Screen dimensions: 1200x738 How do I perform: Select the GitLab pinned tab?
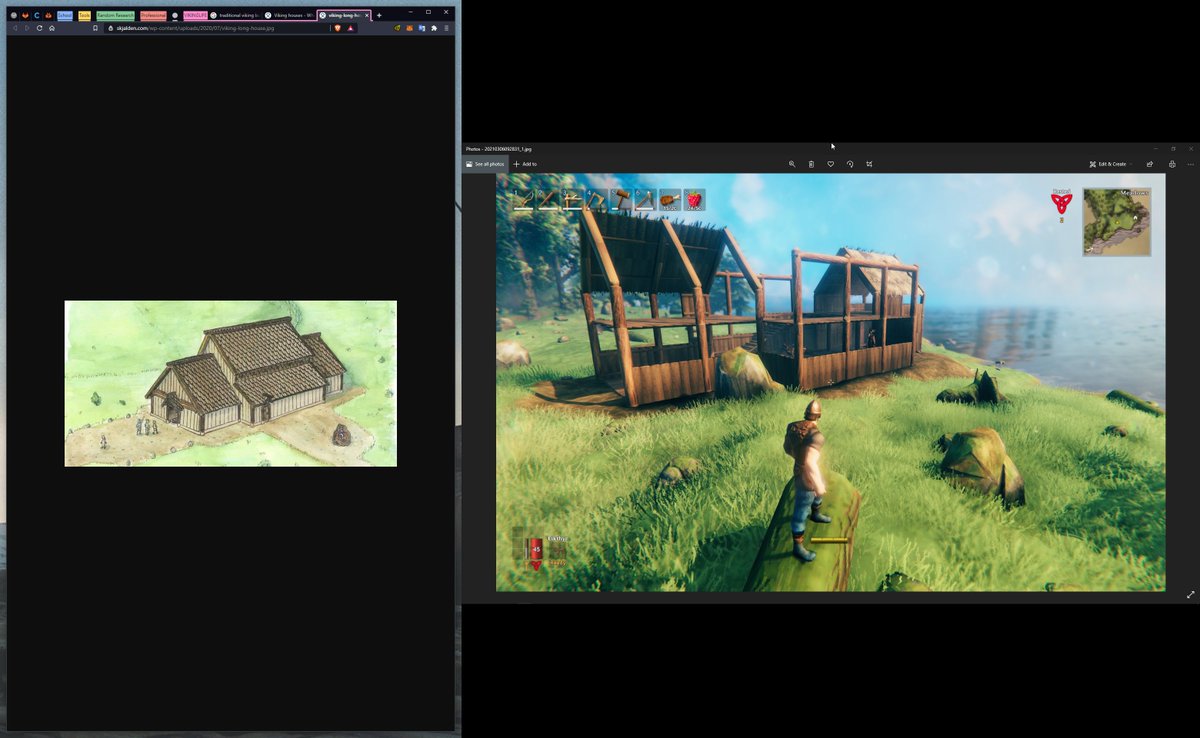click(x=25, y=15)
